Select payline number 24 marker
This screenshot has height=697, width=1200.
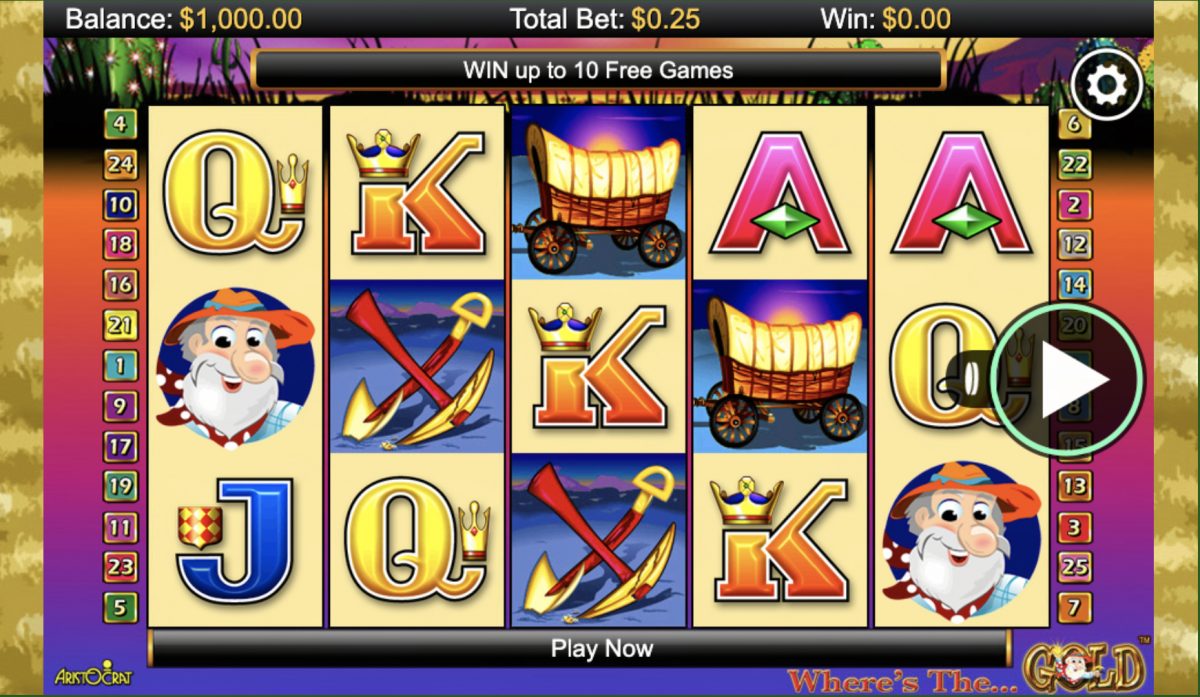tap(120, 165)
